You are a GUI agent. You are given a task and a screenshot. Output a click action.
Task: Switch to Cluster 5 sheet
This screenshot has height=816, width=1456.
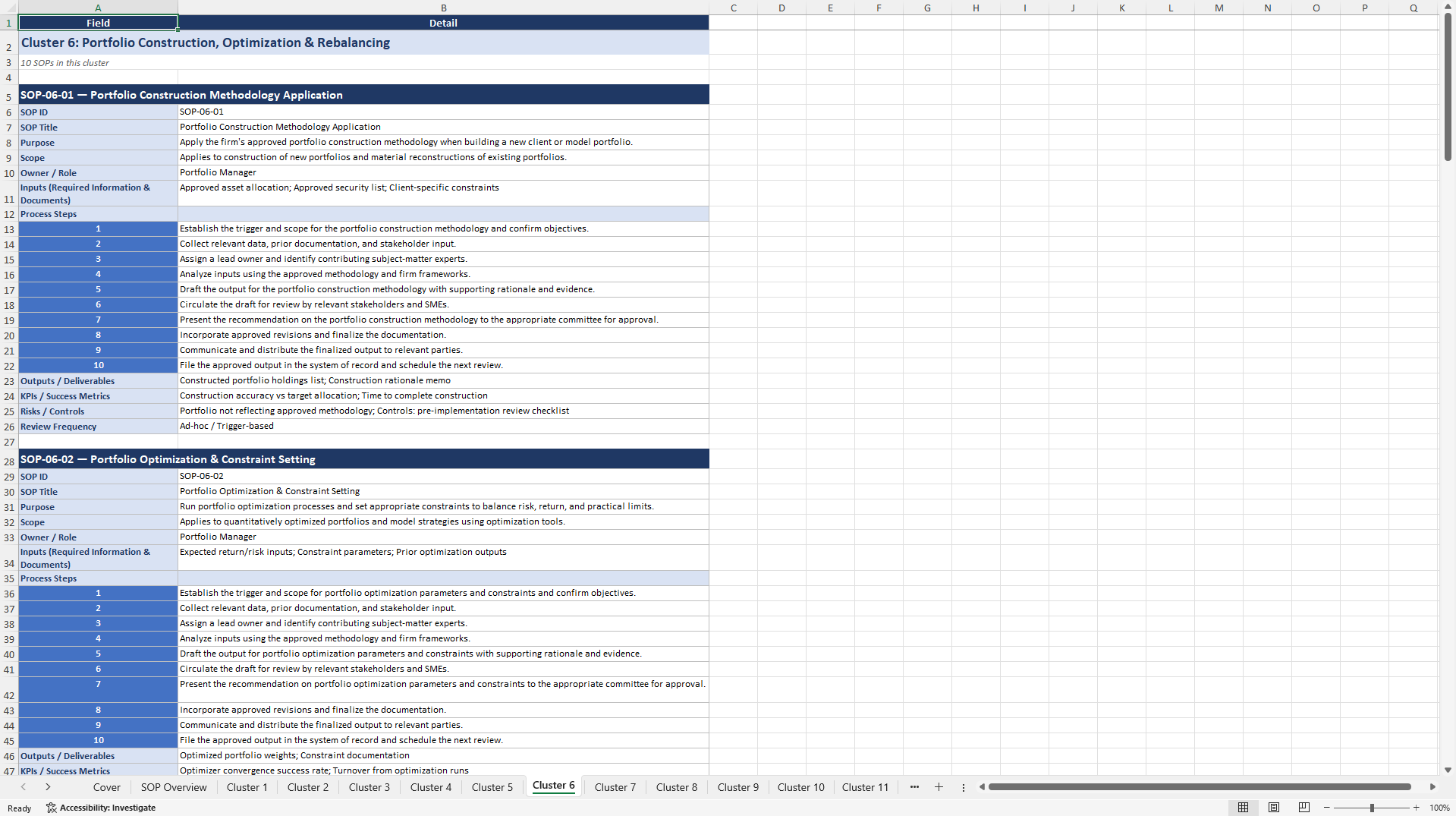(x=492, y=787)
